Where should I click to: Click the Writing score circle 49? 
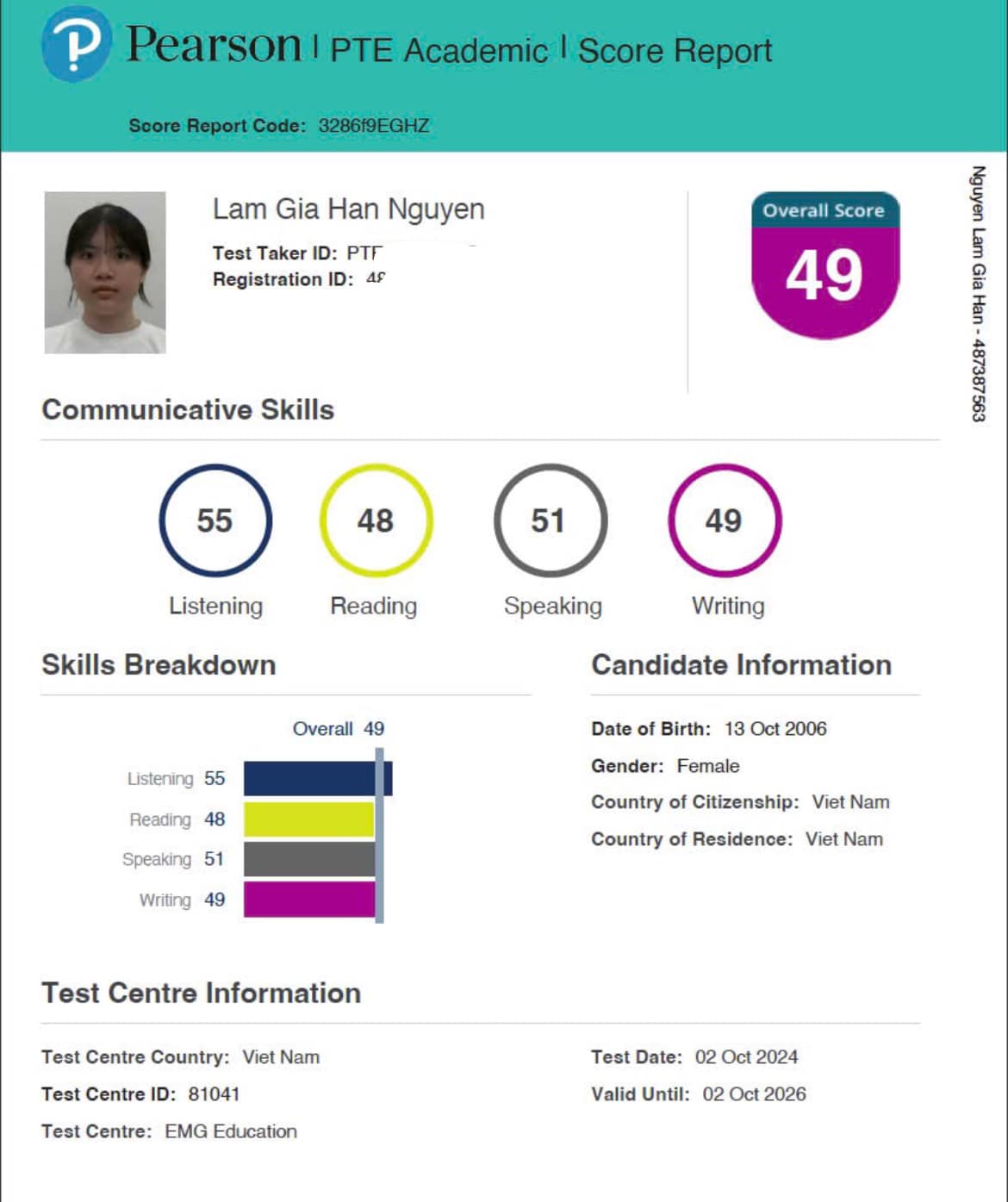pyautogui.click(x=725, y=520)
